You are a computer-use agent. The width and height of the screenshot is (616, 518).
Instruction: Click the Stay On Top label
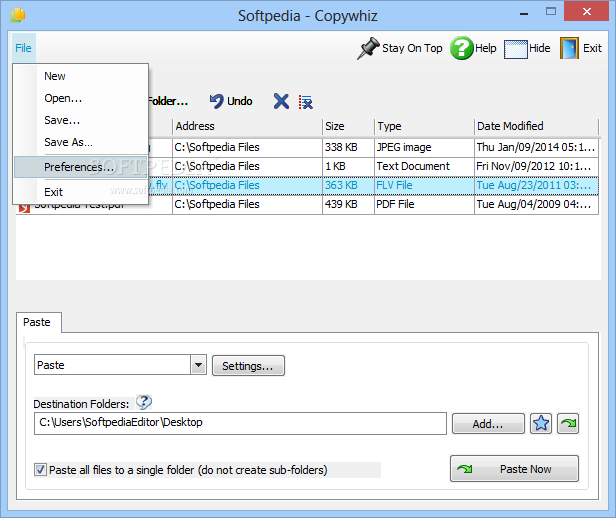click(412, 48)
